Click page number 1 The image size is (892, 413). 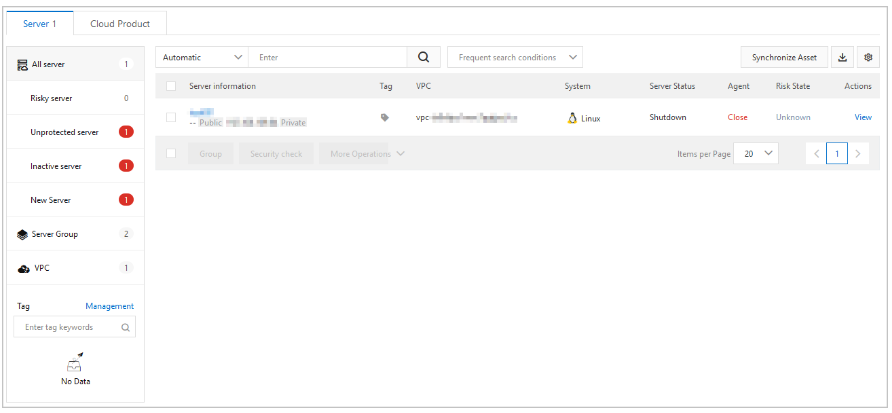(837, 154)
